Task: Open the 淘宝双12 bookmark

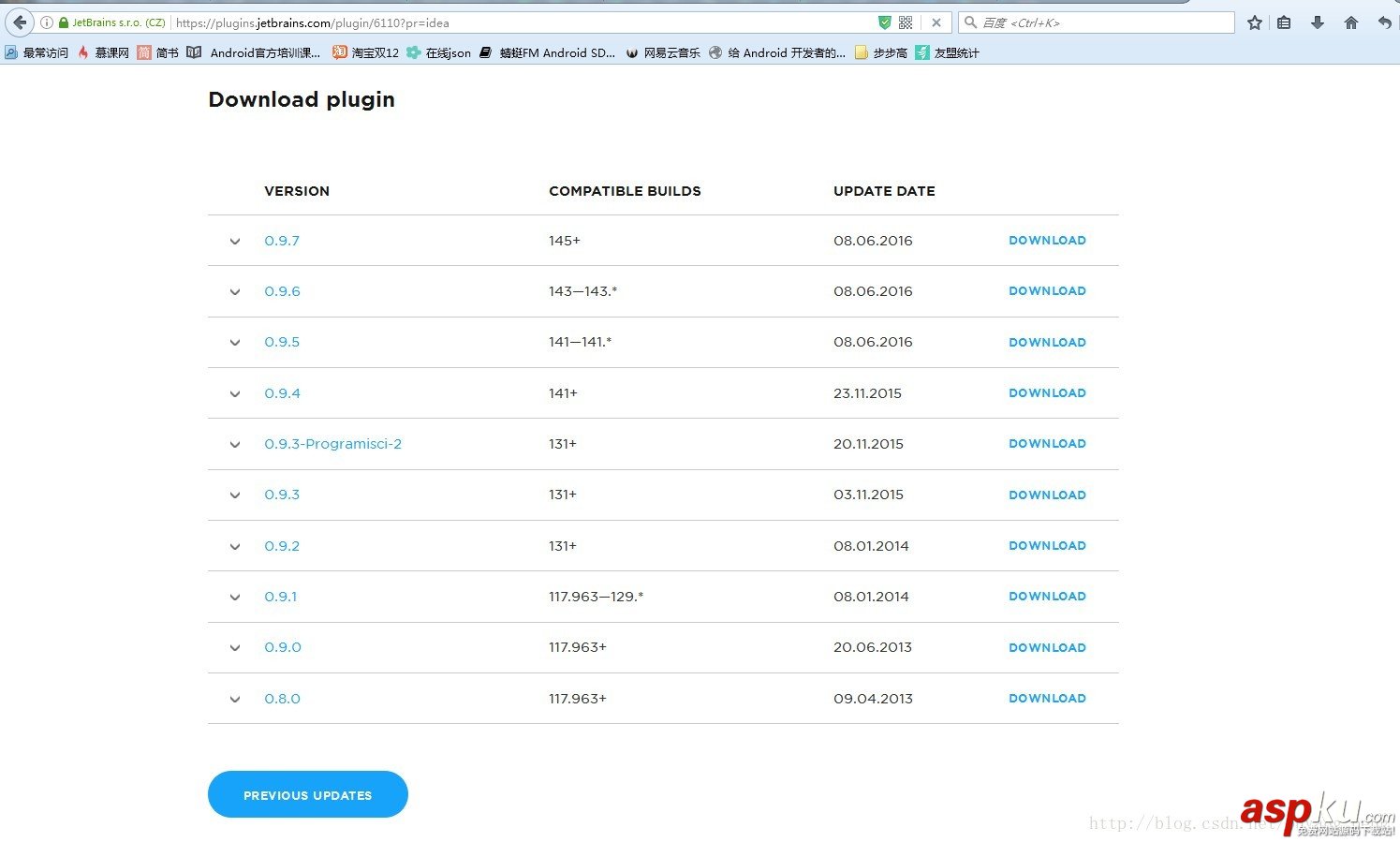Action: click(366, 52)
